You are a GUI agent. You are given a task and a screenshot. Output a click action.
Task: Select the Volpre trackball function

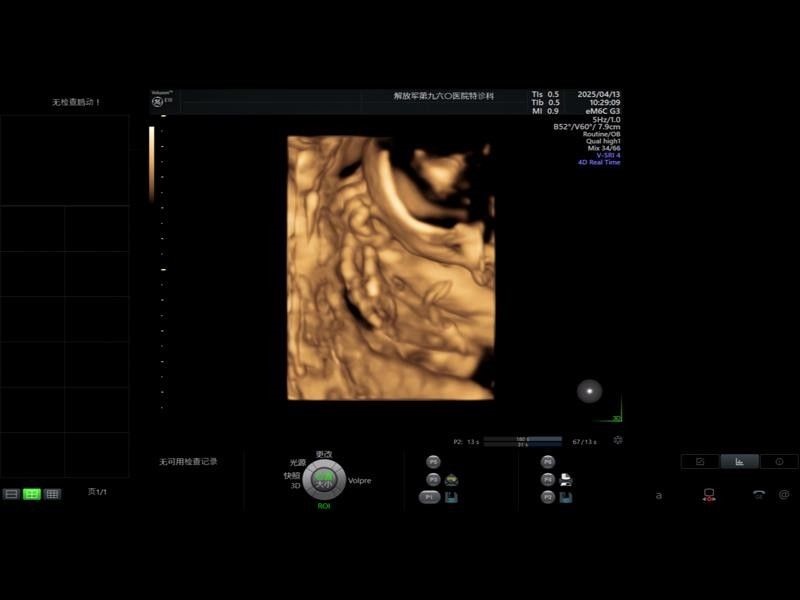click(360, 481)
